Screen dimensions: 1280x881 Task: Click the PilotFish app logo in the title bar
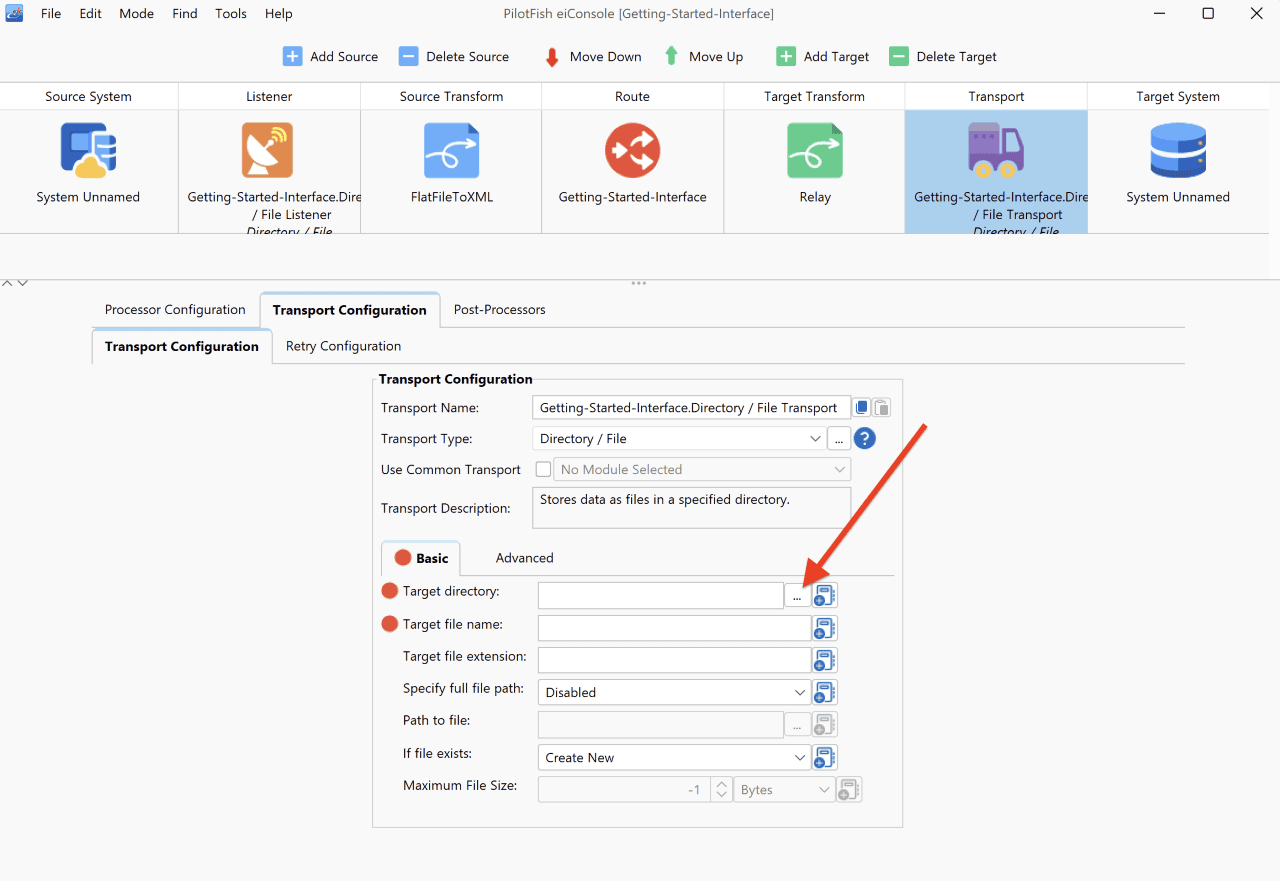[x=15, y=13]
